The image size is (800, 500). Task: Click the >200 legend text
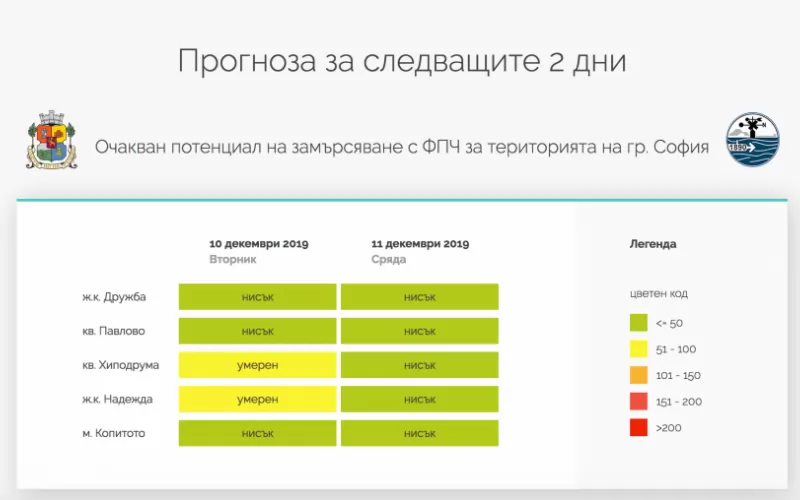669,428
